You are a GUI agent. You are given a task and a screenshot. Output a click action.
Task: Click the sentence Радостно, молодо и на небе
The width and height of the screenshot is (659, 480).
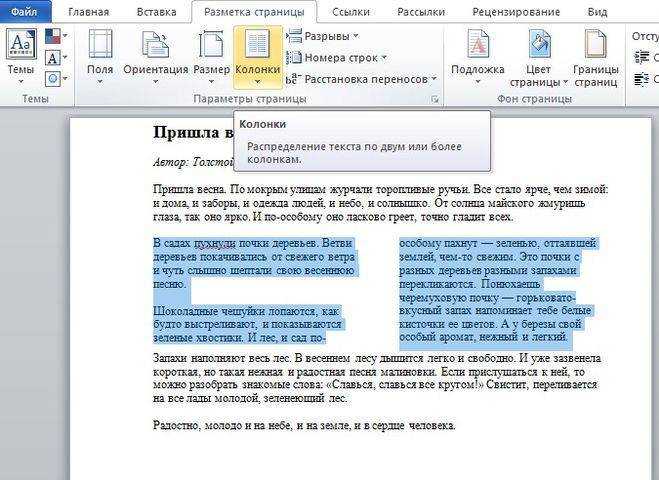click(x=304, y=425)
